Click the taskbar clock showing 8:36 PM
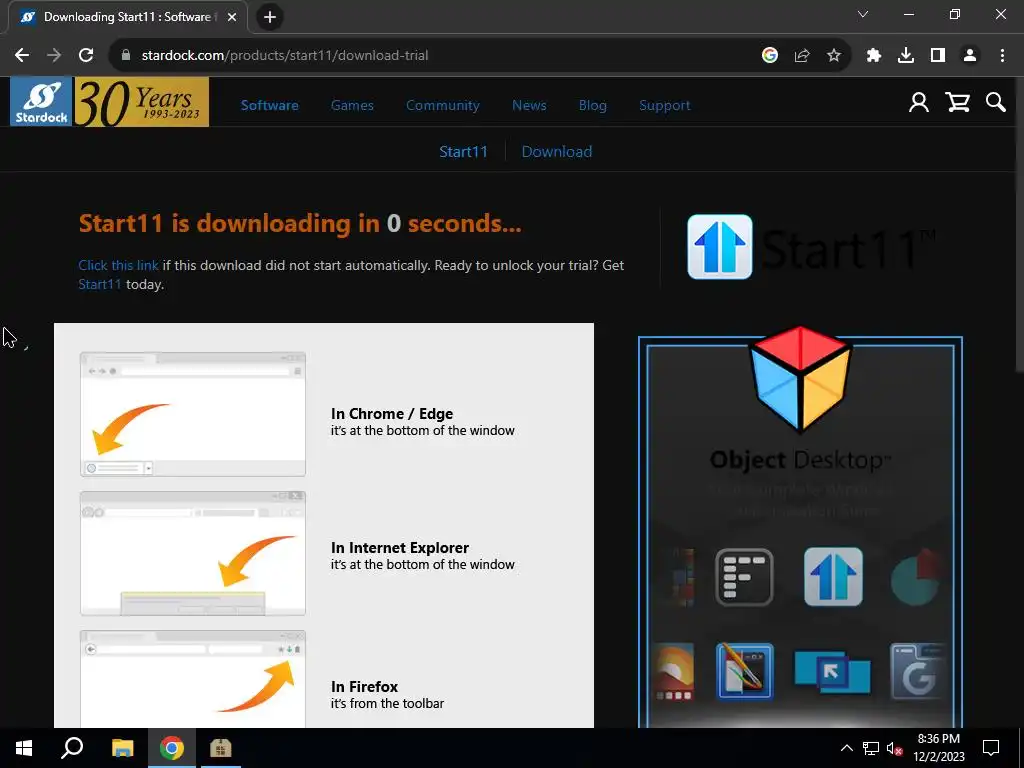 [x=938, y=748]
